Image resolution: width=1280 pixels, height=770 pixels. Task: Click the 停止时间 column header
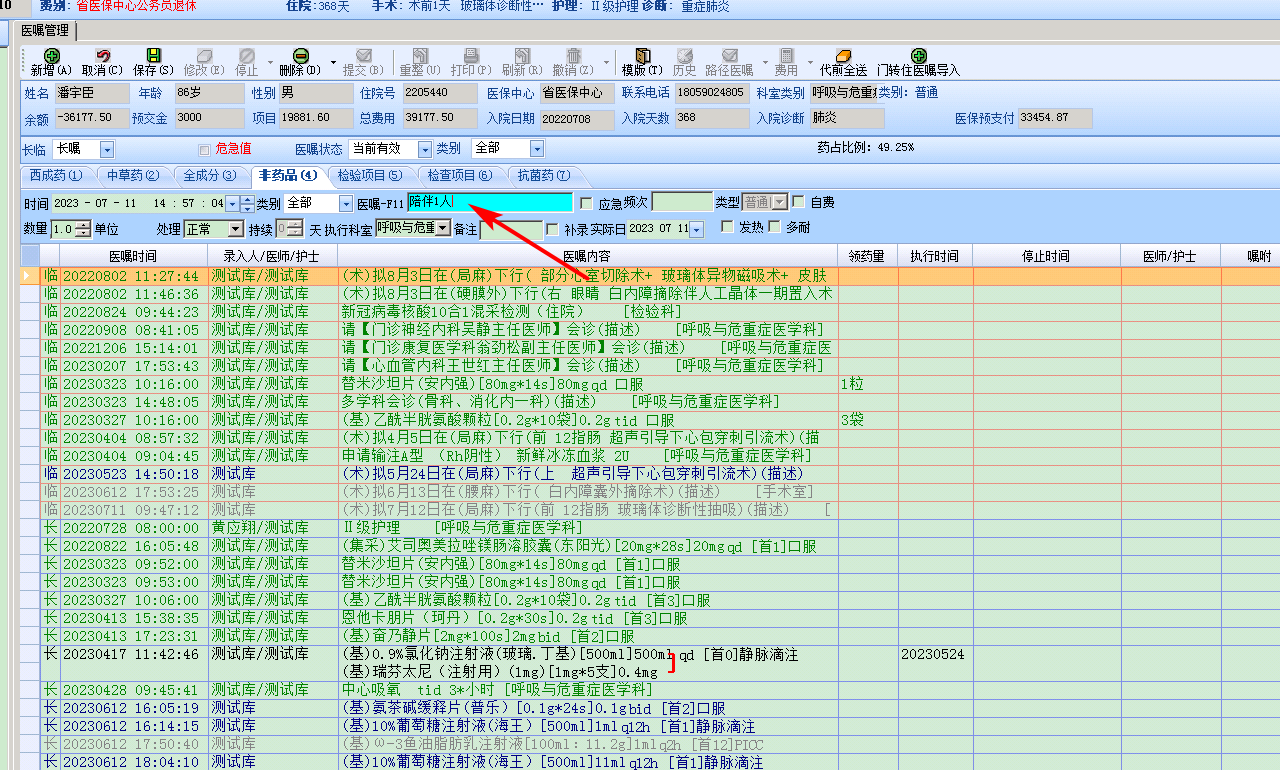pos(1046,256)
